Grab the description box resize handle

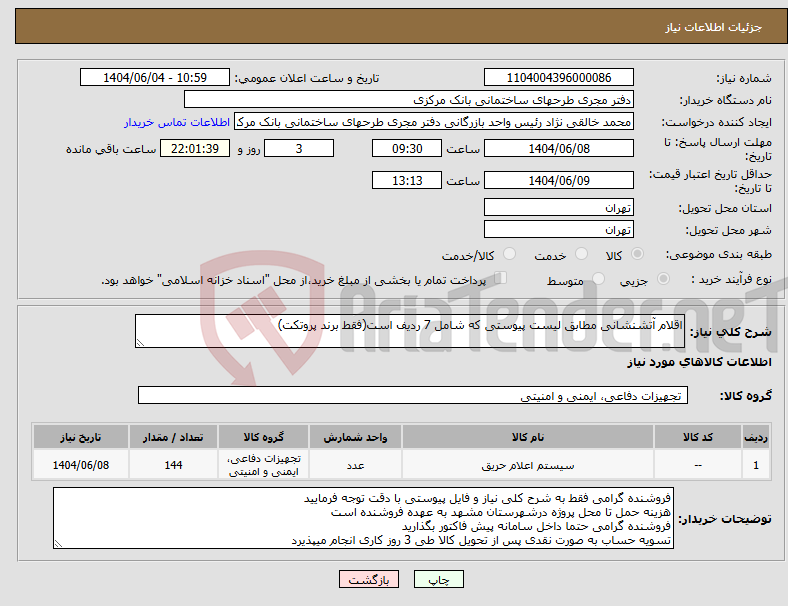[140, 343]
